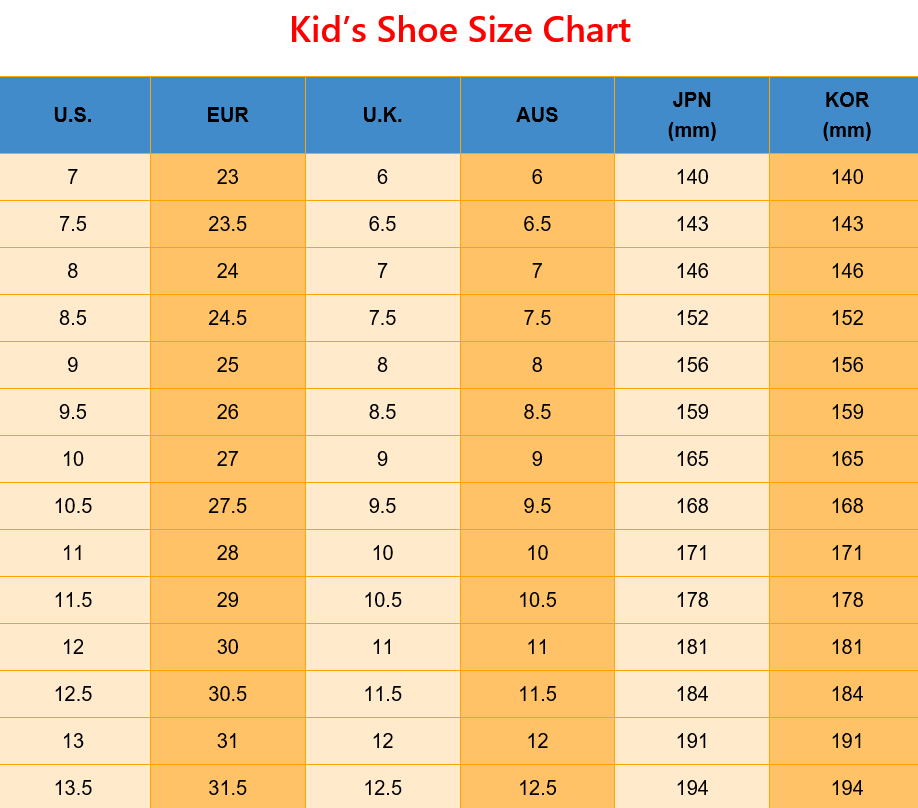Viewport: 918px width, 808px height.
Task: Select the KOR 140 cell
Action: coord(847,177)
